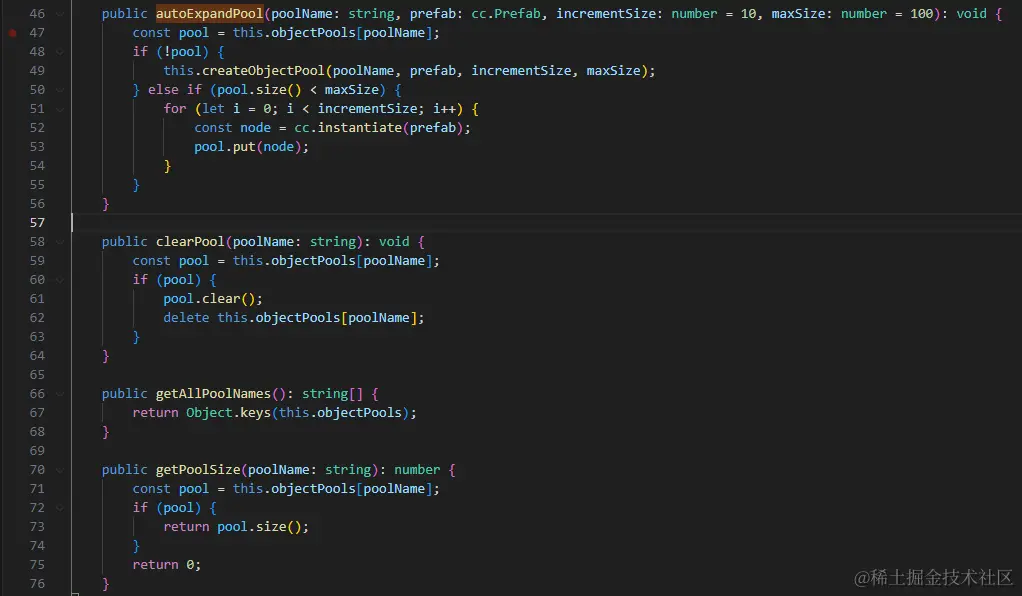
Task: Click 'i++' in the for loop on line 51
Action: (444, 109)
